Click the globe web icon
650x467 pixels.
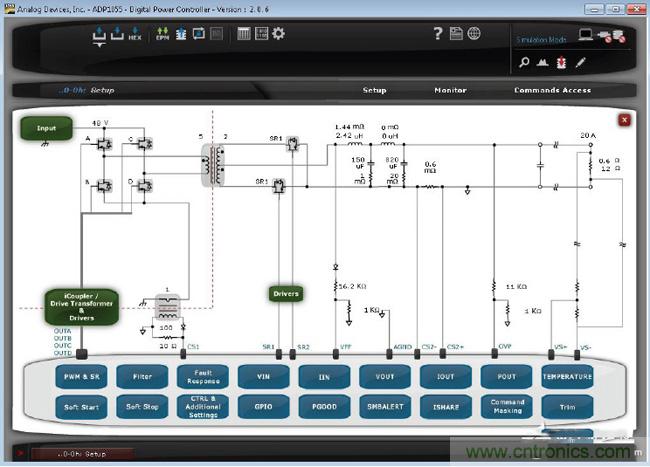[x=474, y=33]
